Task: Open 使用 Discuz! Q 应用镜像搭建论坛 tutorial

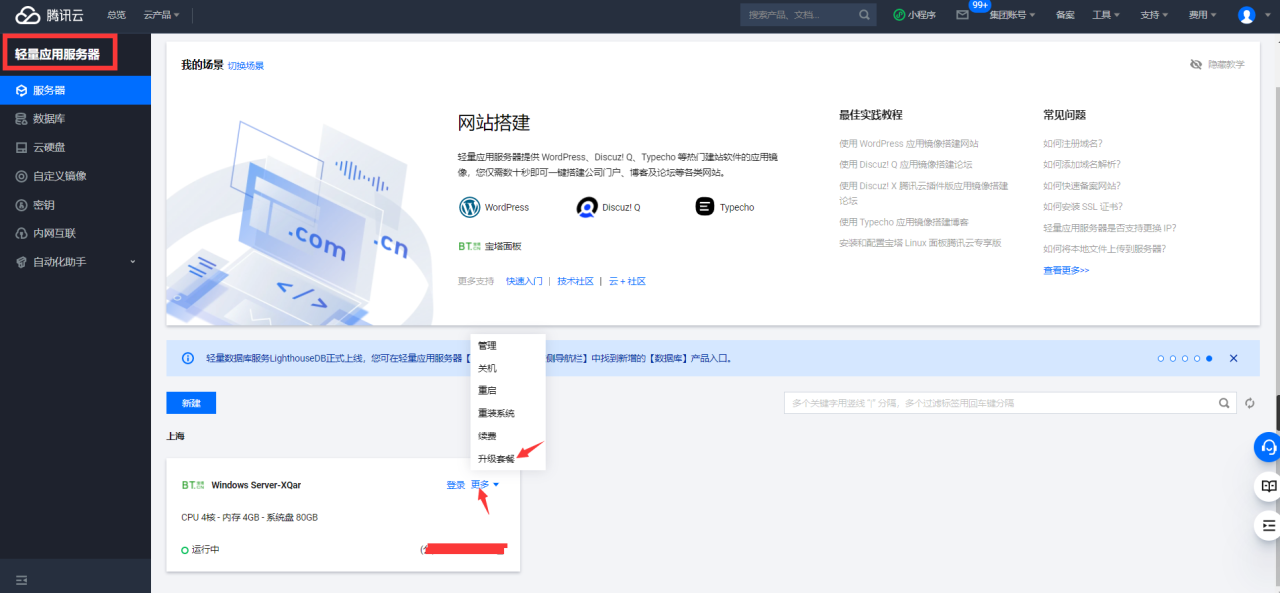Action: 906,164
